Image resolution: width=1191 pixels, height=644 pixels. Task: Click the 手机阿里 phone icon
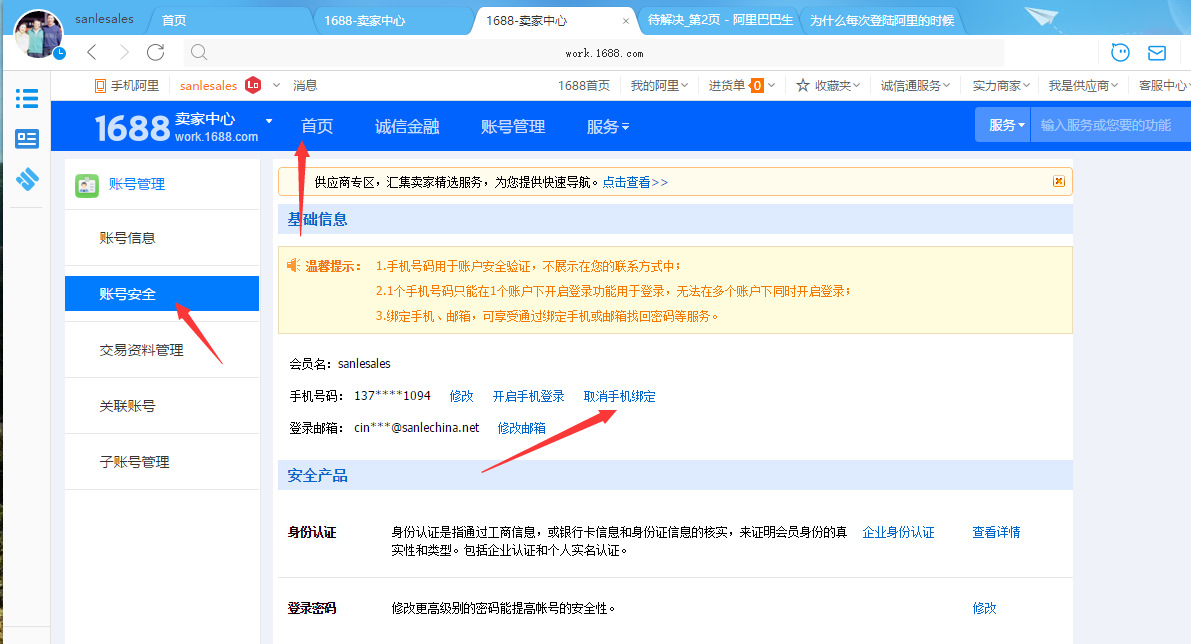tap(100, 86)
